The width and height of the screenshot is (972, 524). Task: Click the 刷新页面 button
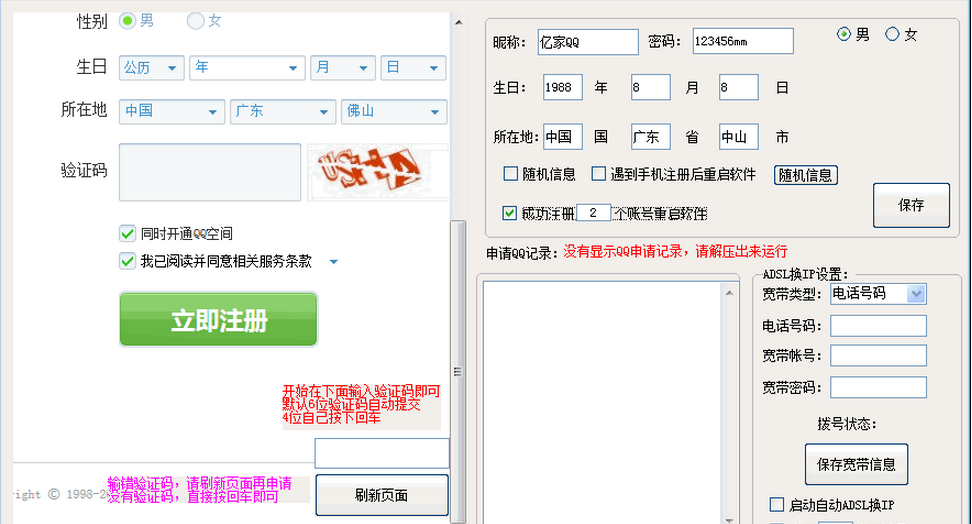click(382, 495)
